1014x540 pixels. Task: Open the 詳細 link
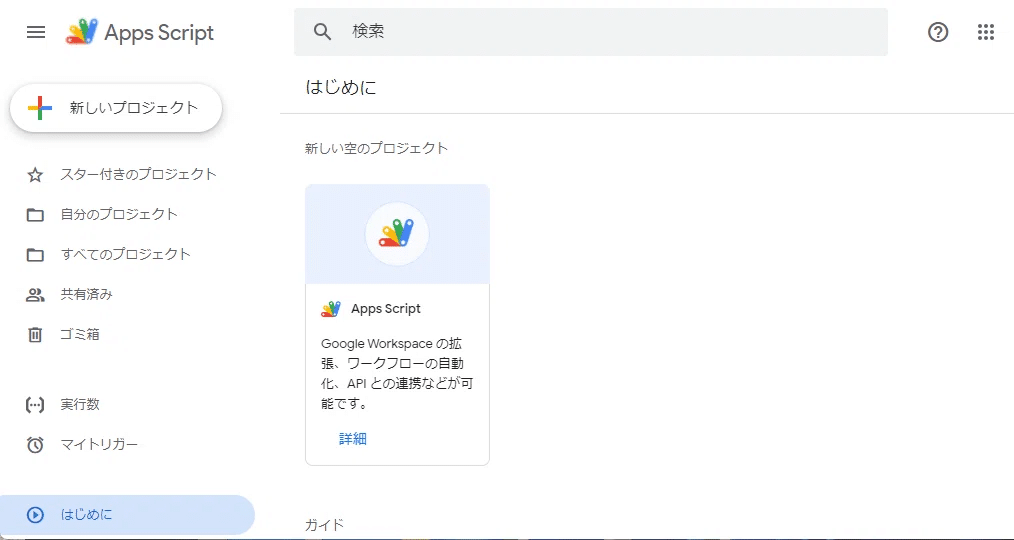point(353,439)
